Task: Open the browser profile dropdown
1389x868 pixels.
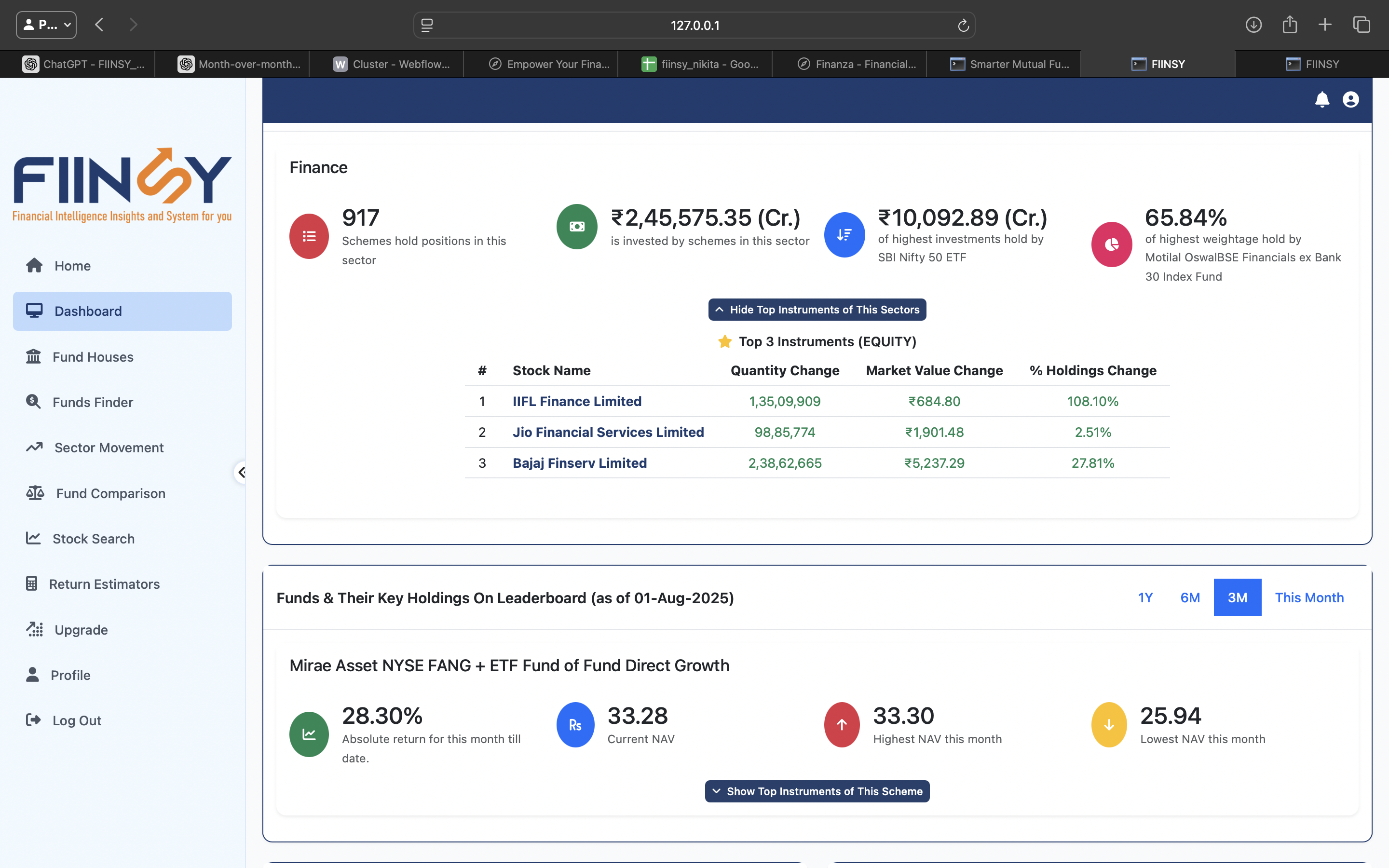Action: pos(46,25)
